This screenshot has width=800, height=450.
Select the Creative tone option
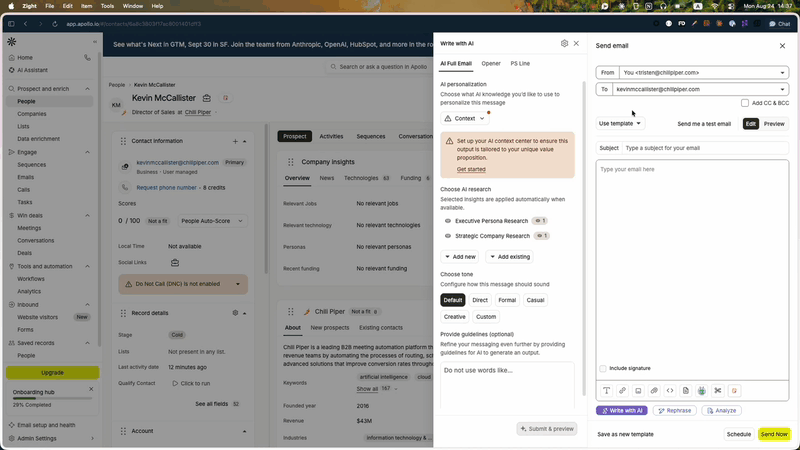455,317
